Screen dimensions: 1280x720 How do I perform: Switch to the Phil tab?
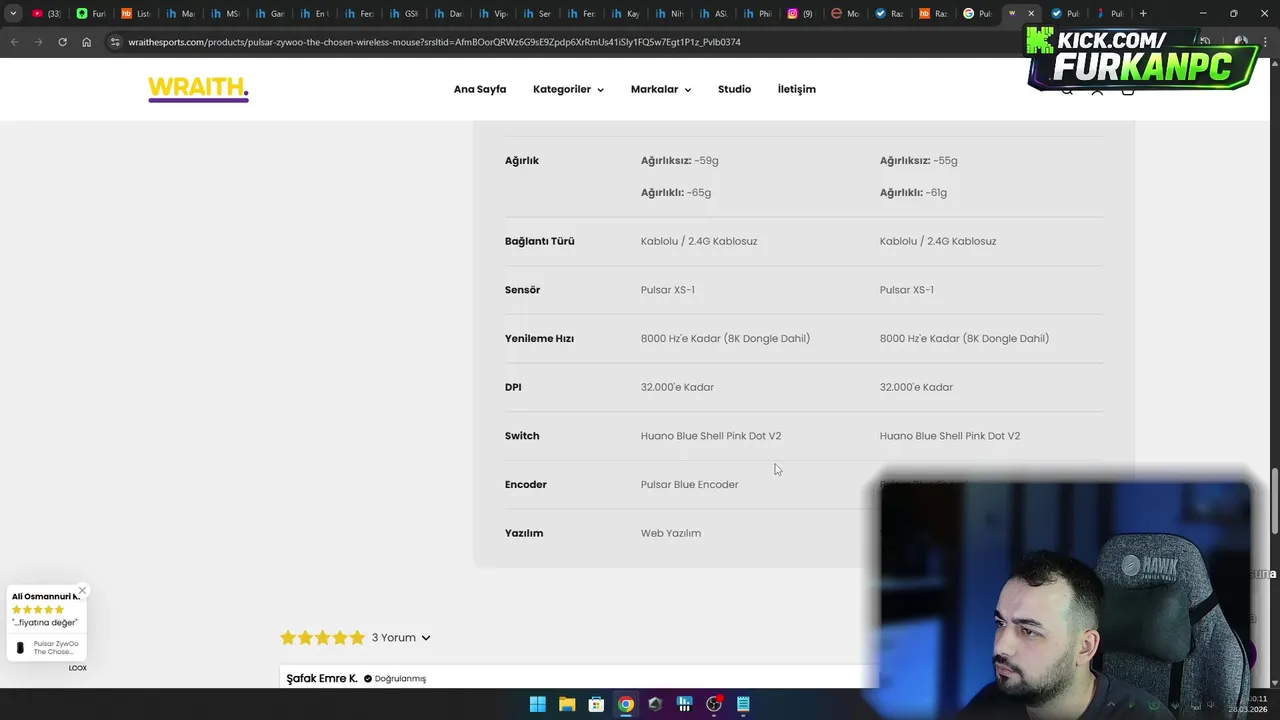757,13
